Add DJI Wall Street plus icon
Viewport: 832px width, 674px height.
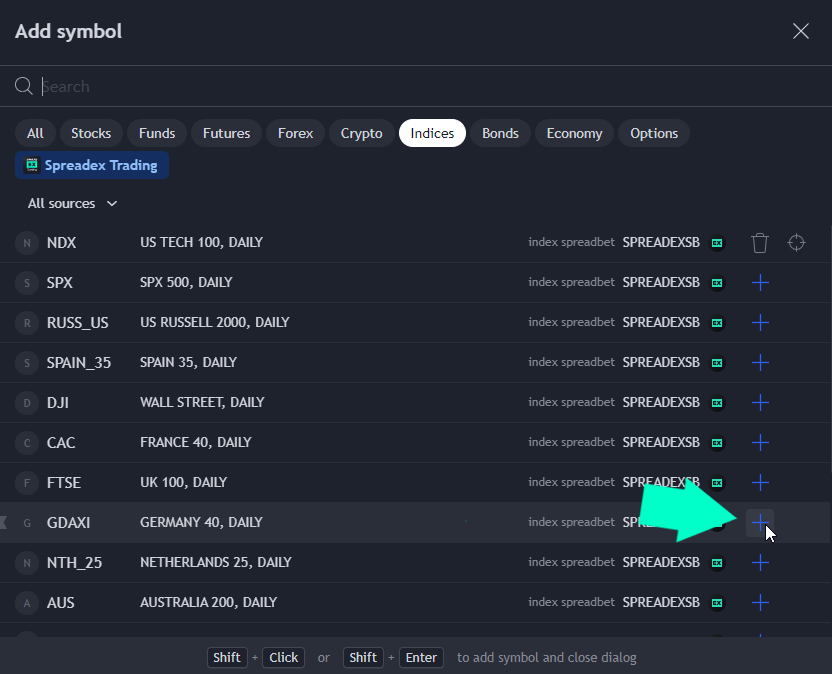coord(760,403)
